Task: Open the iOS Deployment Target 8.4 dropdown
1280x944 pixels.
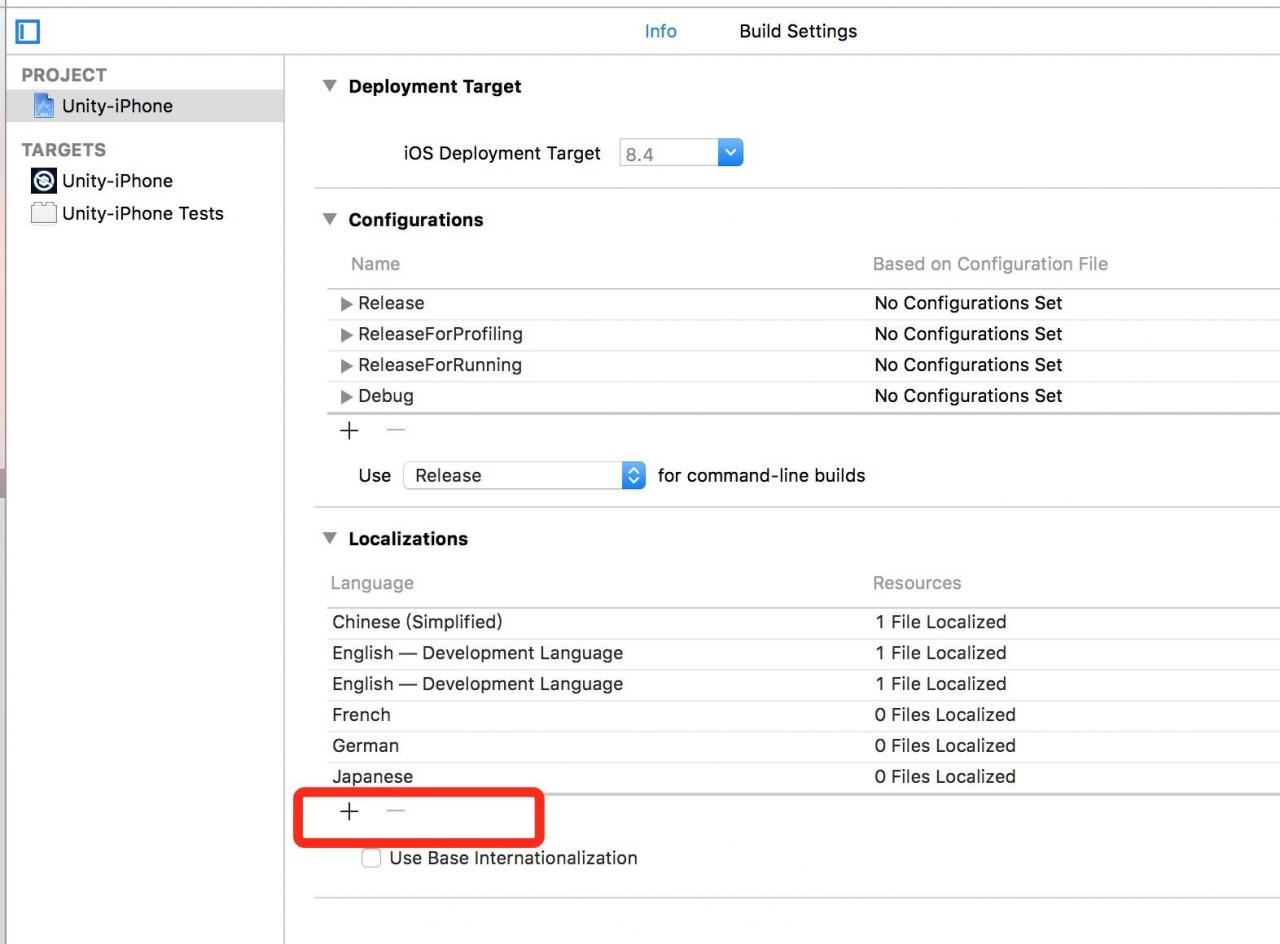Action: click(x=731, y=153)
